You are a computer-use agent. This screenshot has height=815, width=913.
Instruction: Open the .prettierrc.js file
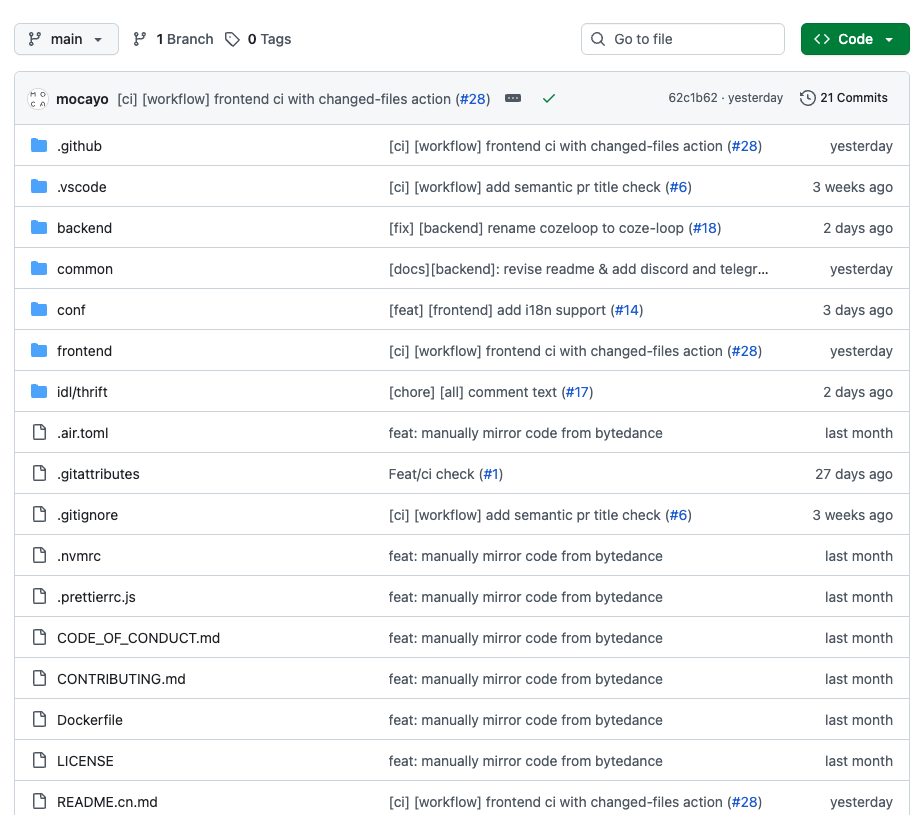(x=96, y=597)
